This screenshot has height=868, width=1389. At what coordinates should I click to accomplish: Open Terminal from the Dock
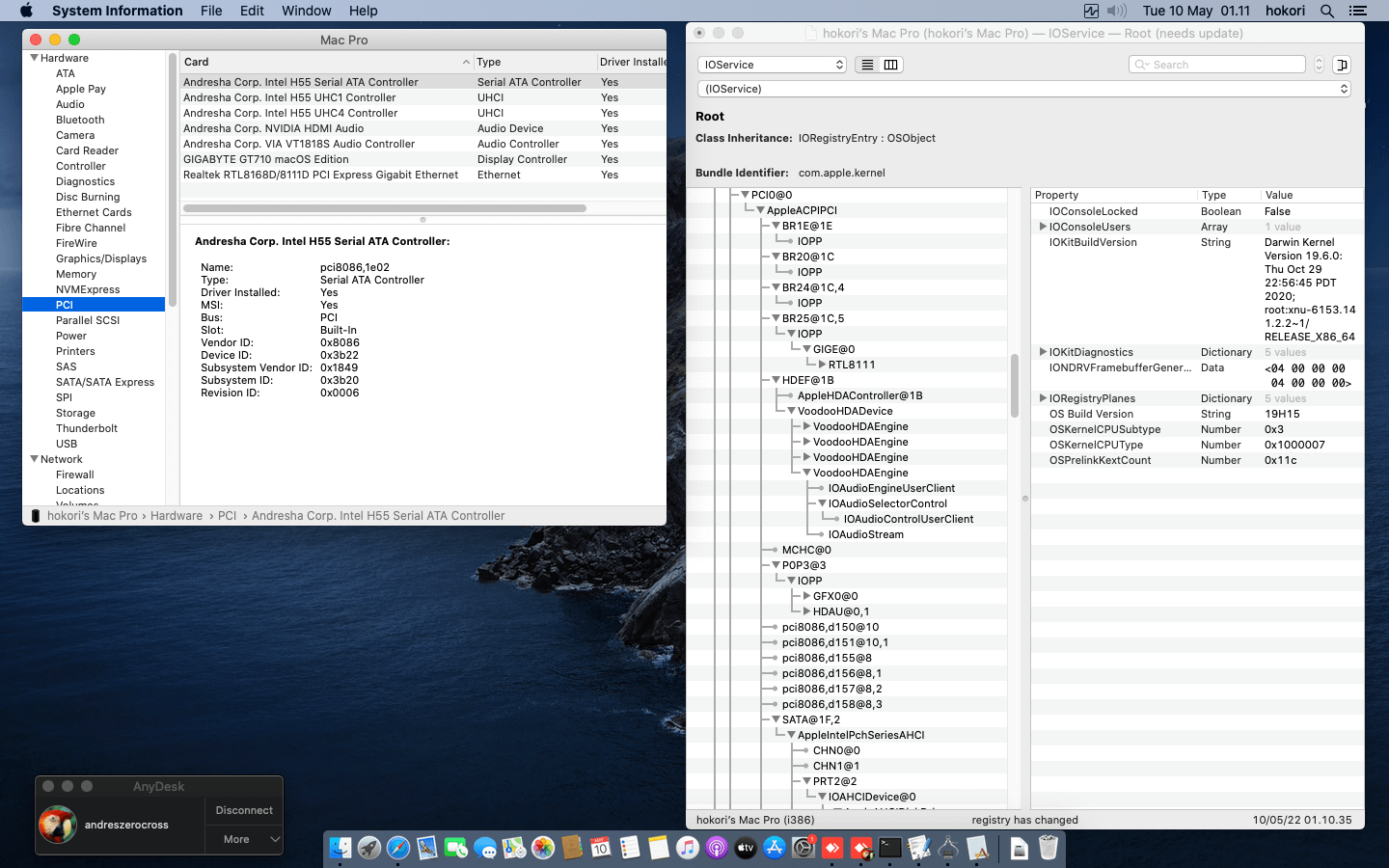click(x=889, y=849)
